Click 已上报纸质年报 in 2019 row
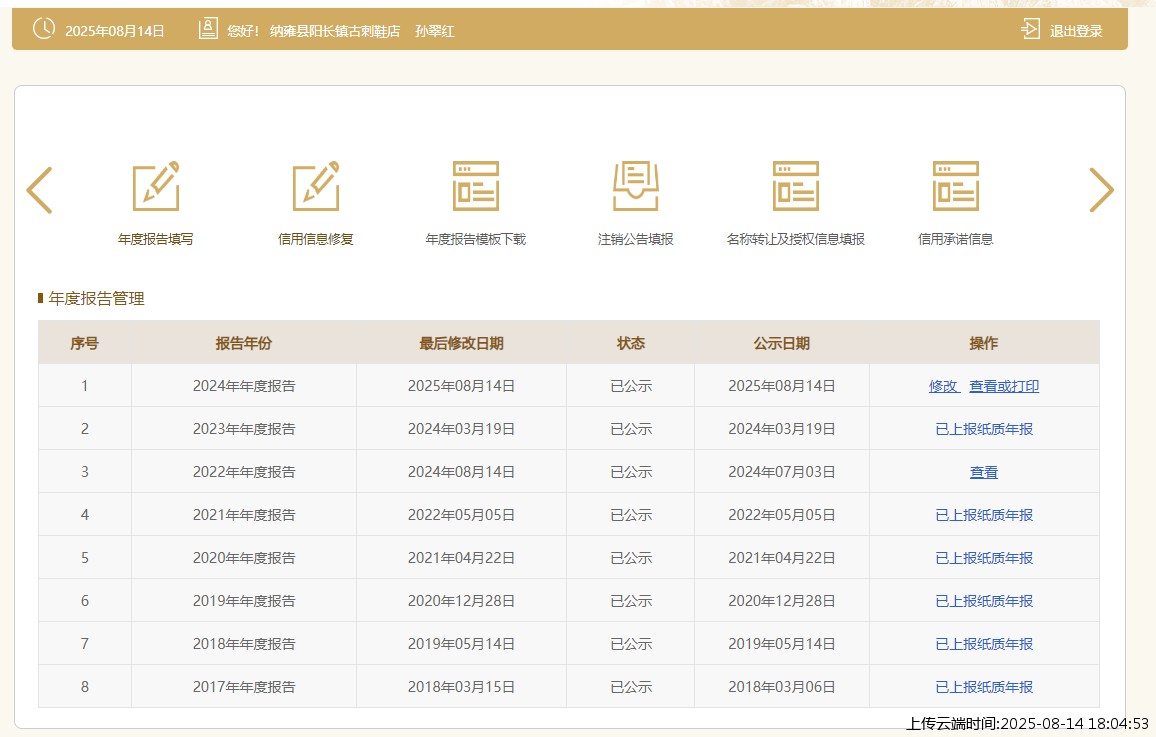Image resolution: width=1156 pixels, height=737 pixels. 983,601
